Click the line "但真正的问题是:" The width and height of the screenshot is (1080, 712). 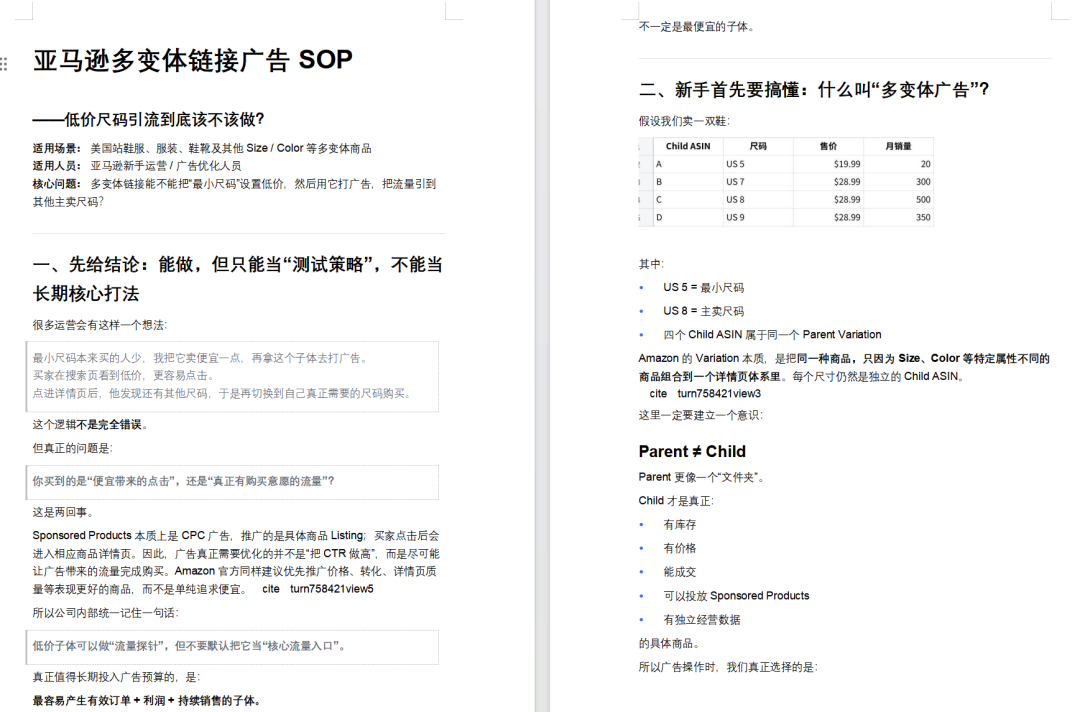coord(72,448)
